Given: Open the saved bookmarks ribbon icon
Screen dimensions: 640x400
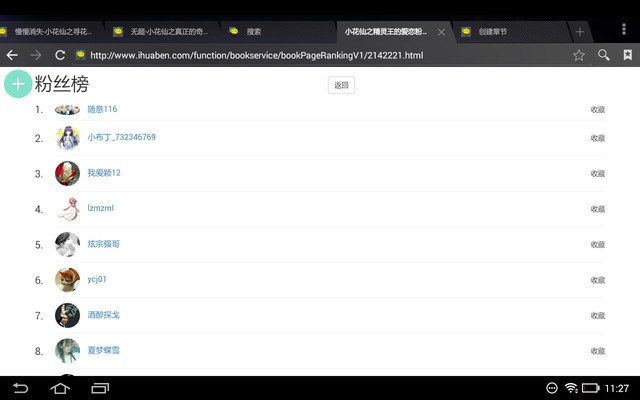Looking at the screenshot, I should click(x=627, y=55).
